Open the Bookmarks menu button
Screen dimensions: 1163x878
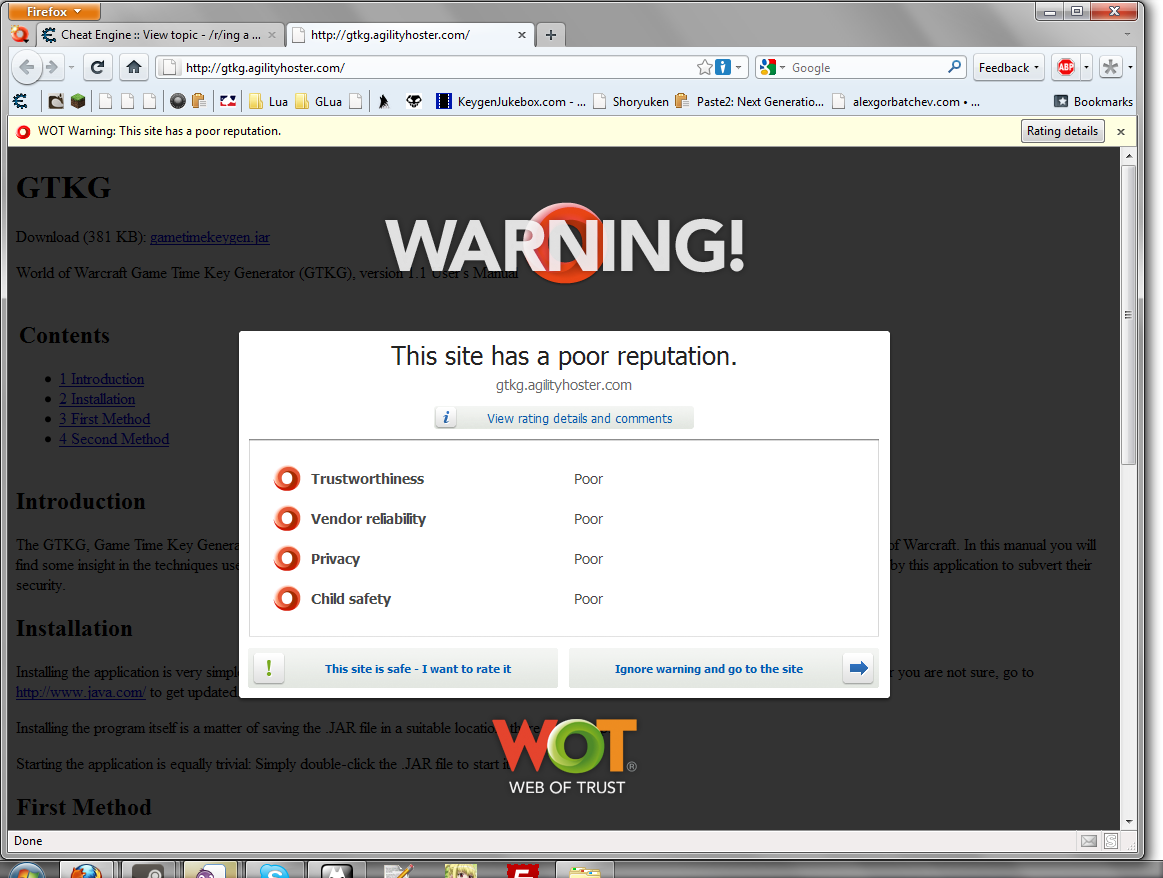coord(1093,102)
